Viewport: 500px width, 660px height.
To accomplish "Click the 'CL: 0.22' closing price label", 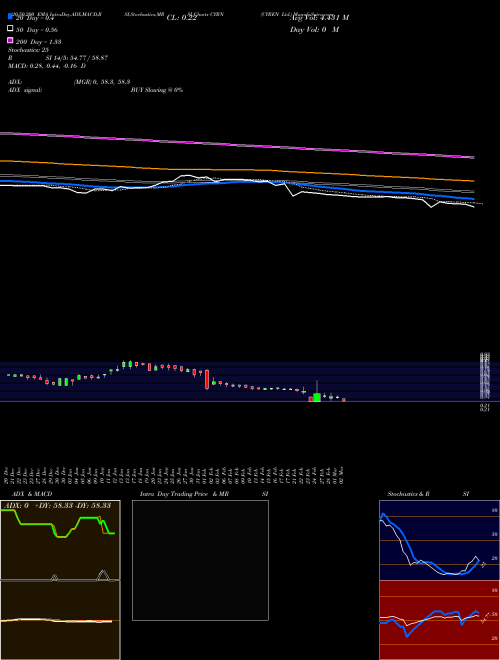I will 182,18.
